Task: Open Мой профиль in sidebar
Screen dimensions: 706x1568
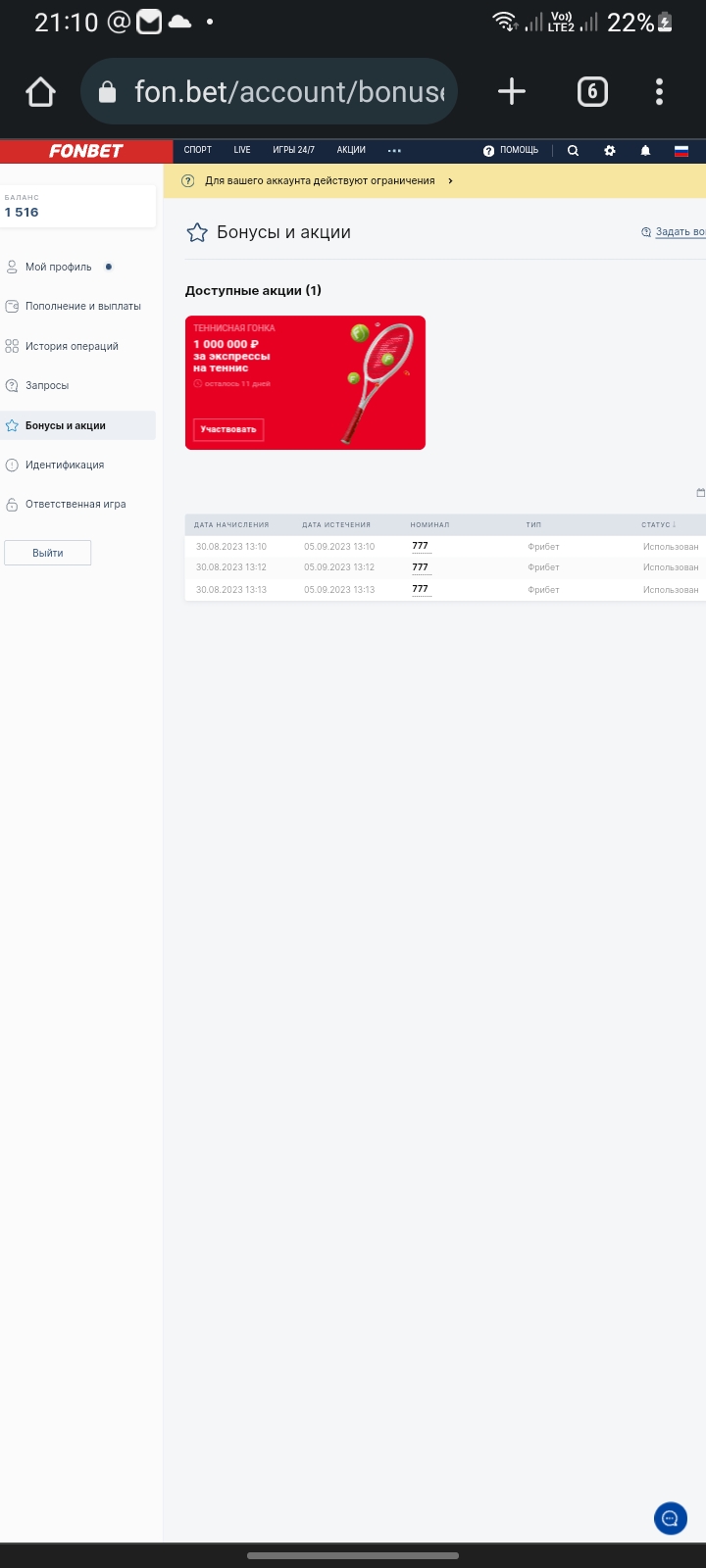Action: tap(58, 267)
